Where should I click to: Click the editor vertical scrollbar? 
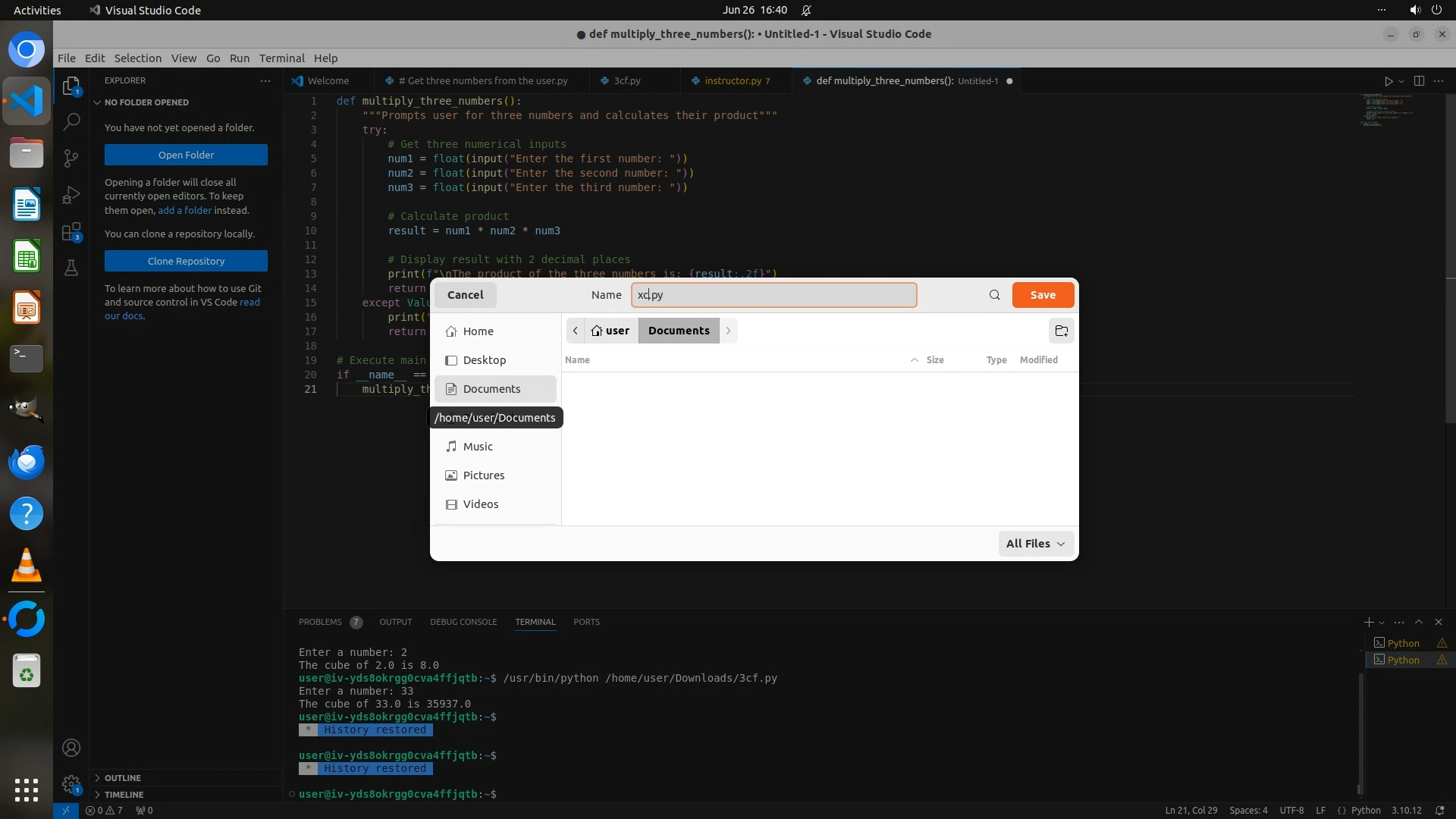coord(1450,258)
